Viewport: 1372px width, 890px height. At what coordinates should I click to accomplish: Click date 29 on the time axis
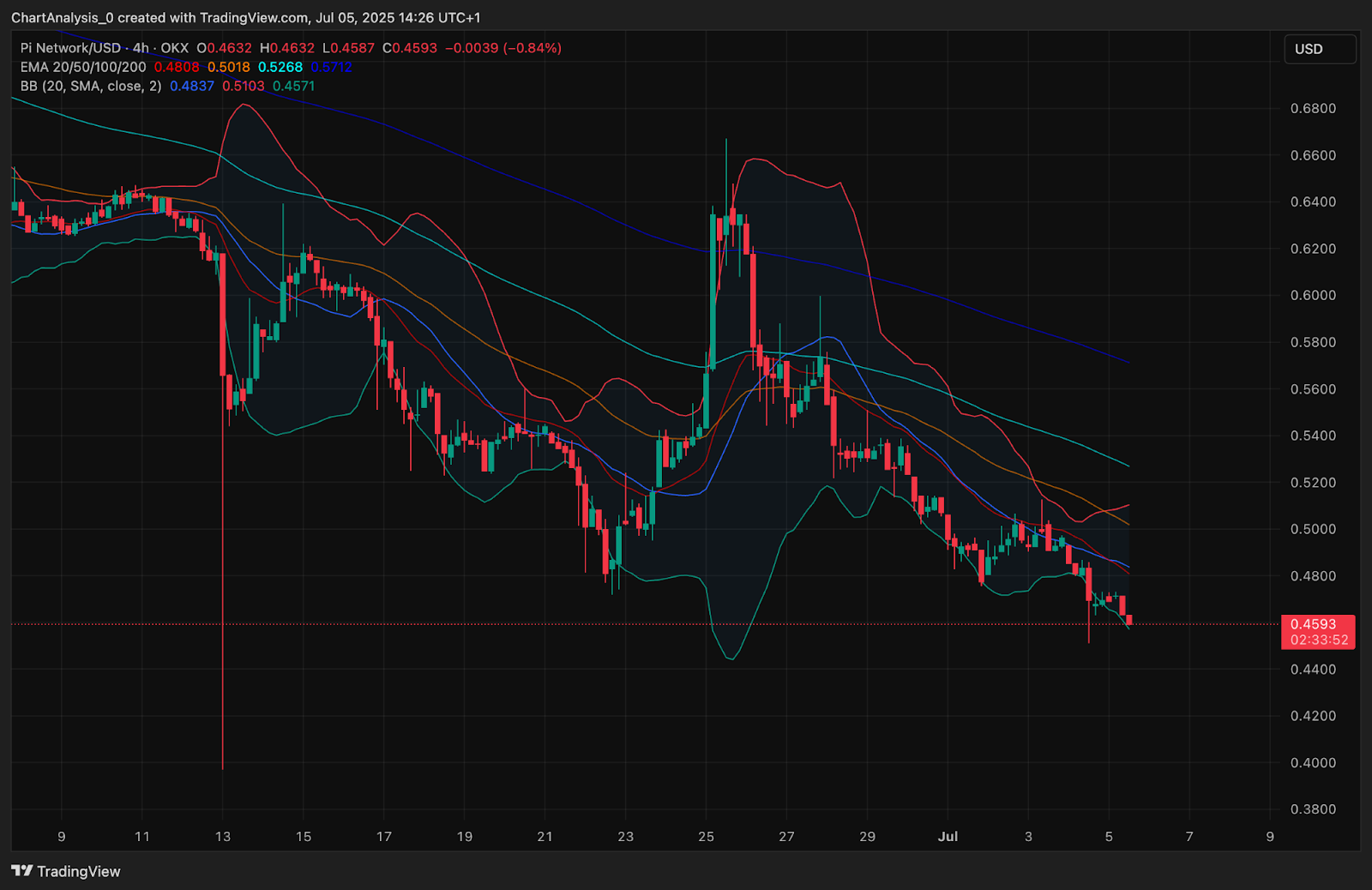(868, 836)
